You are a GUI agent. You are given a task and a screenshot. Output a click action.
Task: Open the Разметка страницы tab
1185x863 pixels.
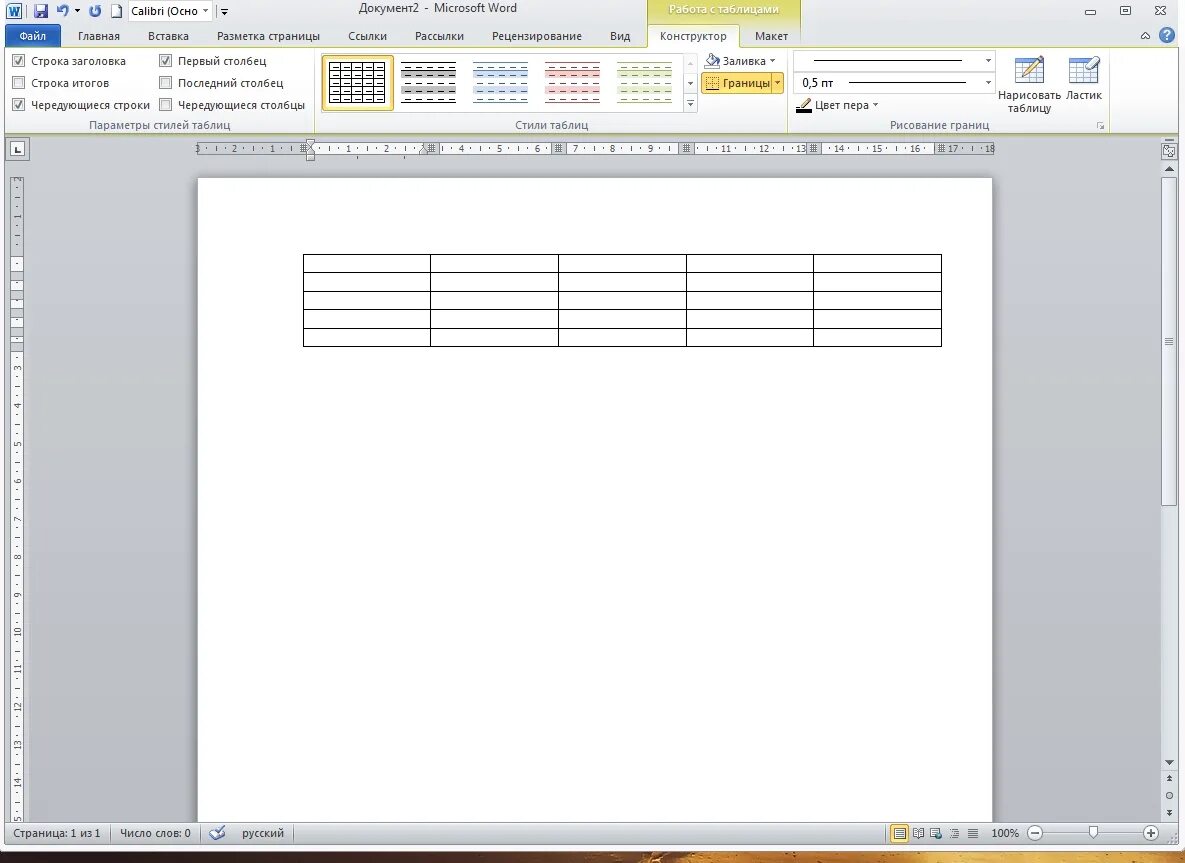pos(268,36)
